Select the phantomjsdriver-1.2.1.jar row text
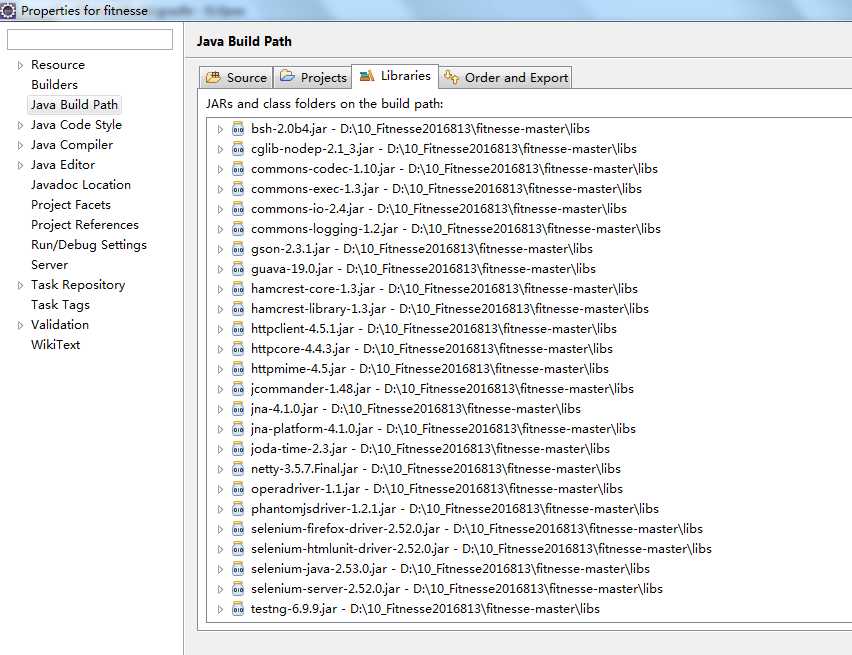852x655 pixels. click(x=455, y=509)
